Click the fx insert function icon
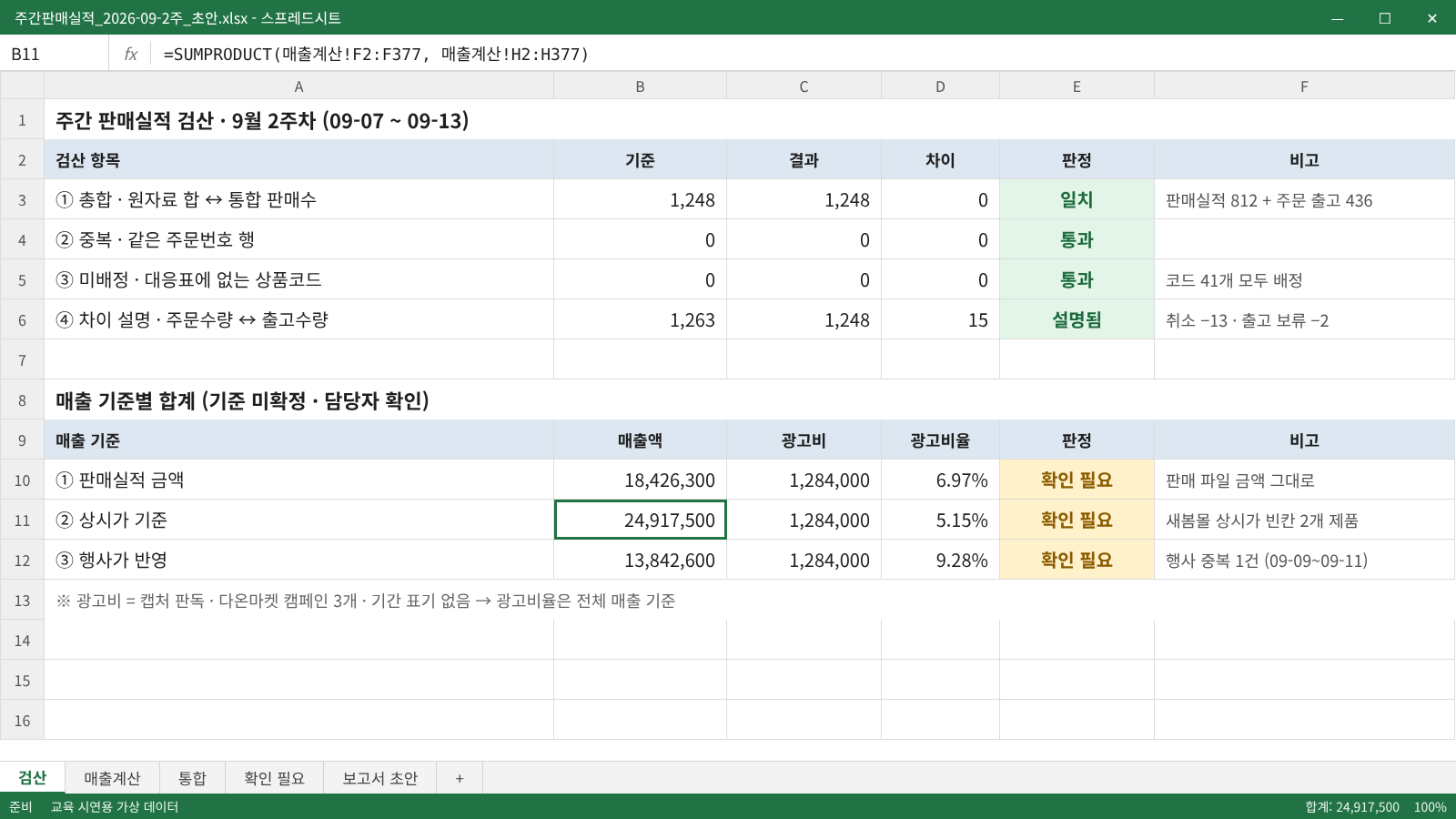Screen dimensions: 1456x819 130,55
